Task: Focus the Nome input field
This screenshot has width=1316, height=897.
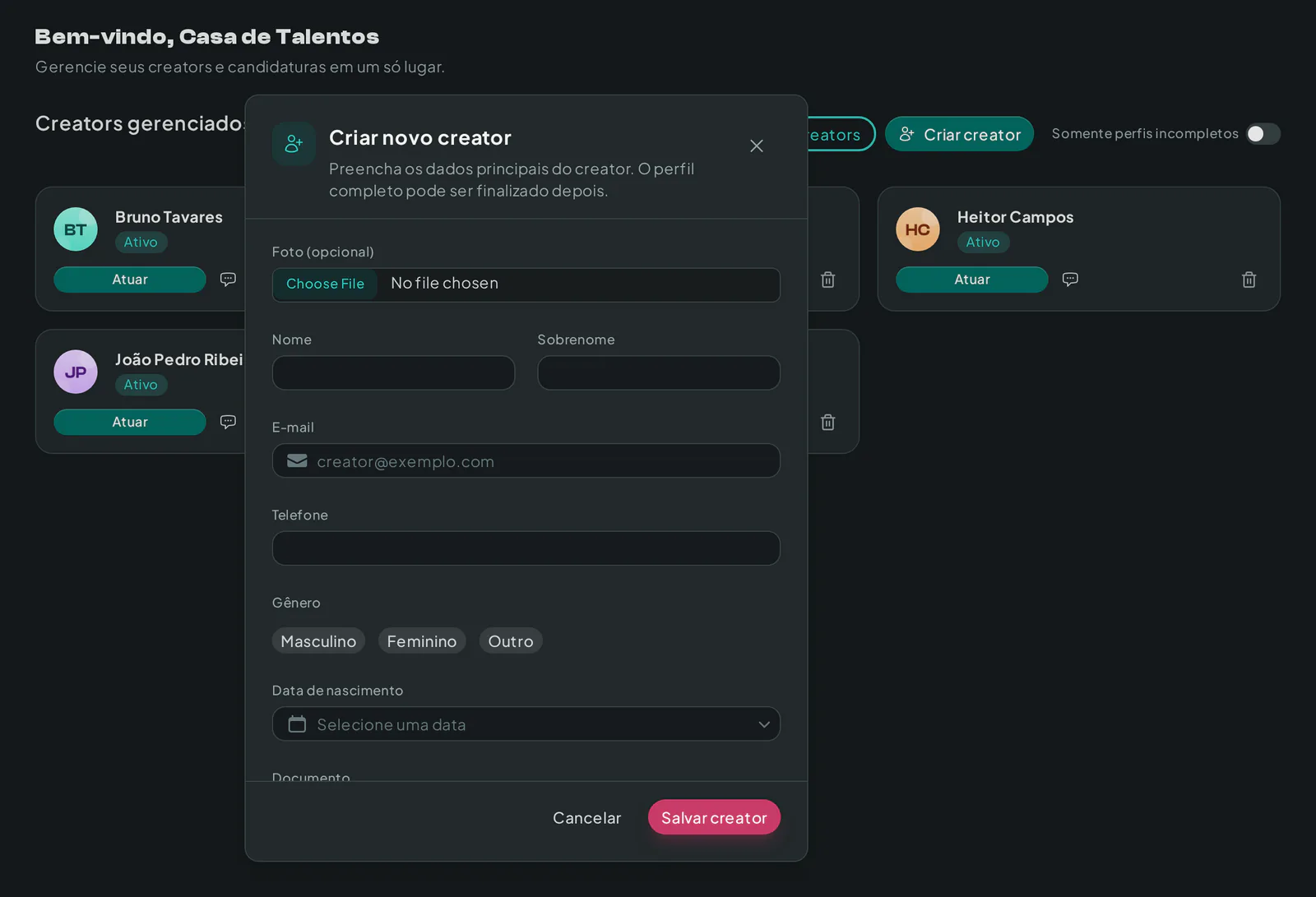Action: [393, 372]
